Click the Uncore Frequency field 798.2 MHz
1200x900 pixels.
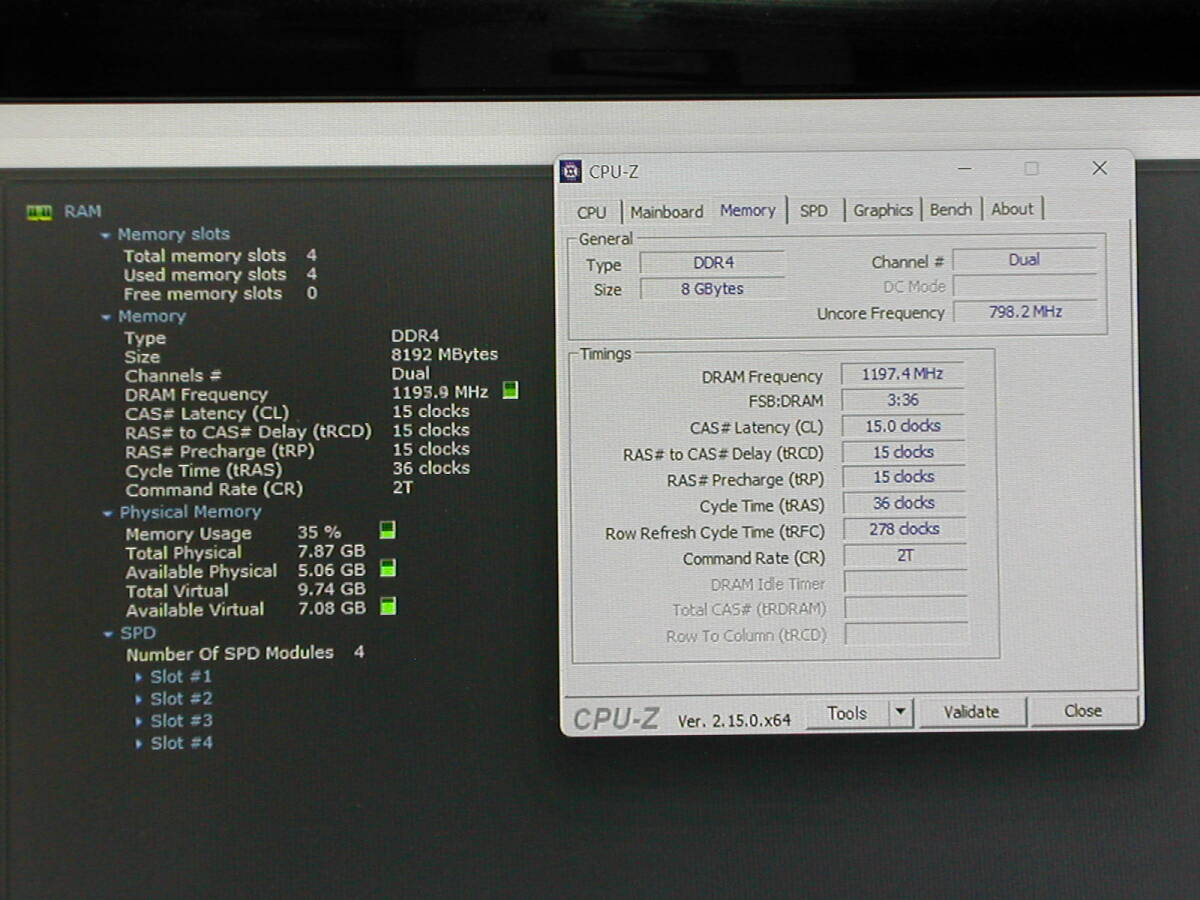tap(1024, 312)
